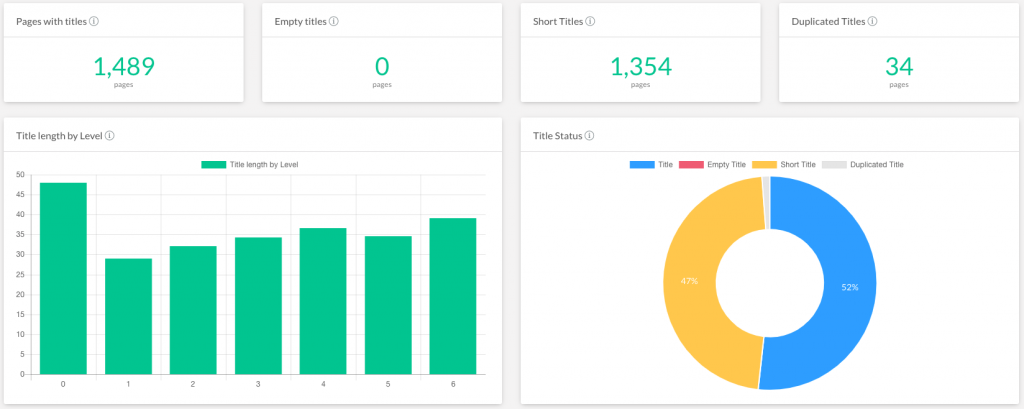This screenshot has height=409, width=1024.
Task: Click the blue 52% donut segment
Action: click(850, 287)
